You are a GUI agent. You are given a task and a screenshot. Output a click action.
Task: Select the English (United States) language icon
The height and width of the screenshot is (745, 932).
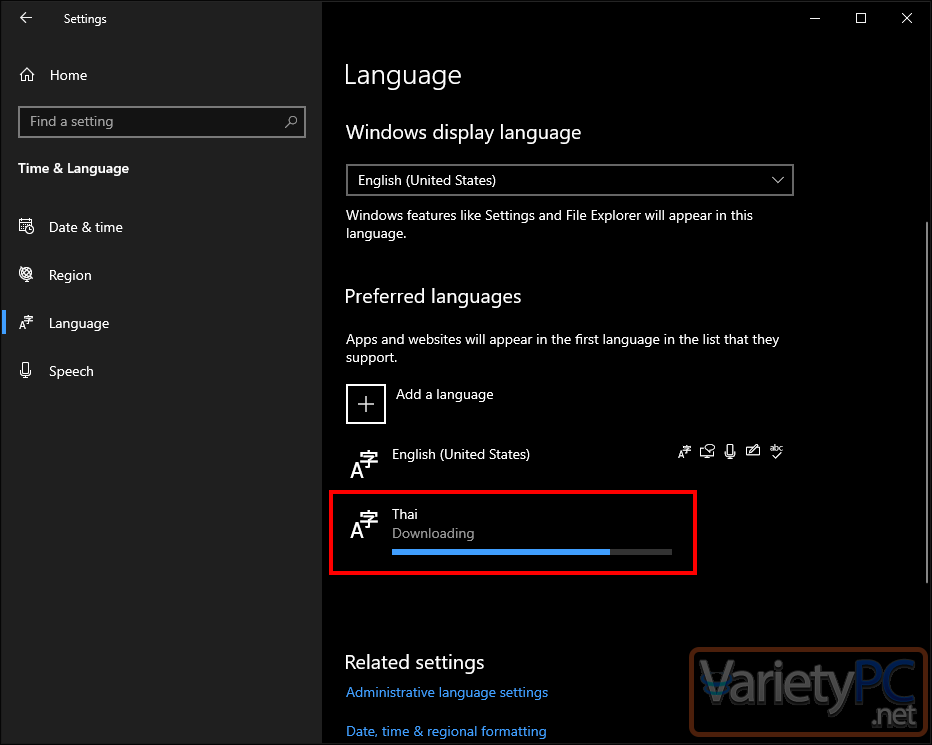(x=364, y=464)
